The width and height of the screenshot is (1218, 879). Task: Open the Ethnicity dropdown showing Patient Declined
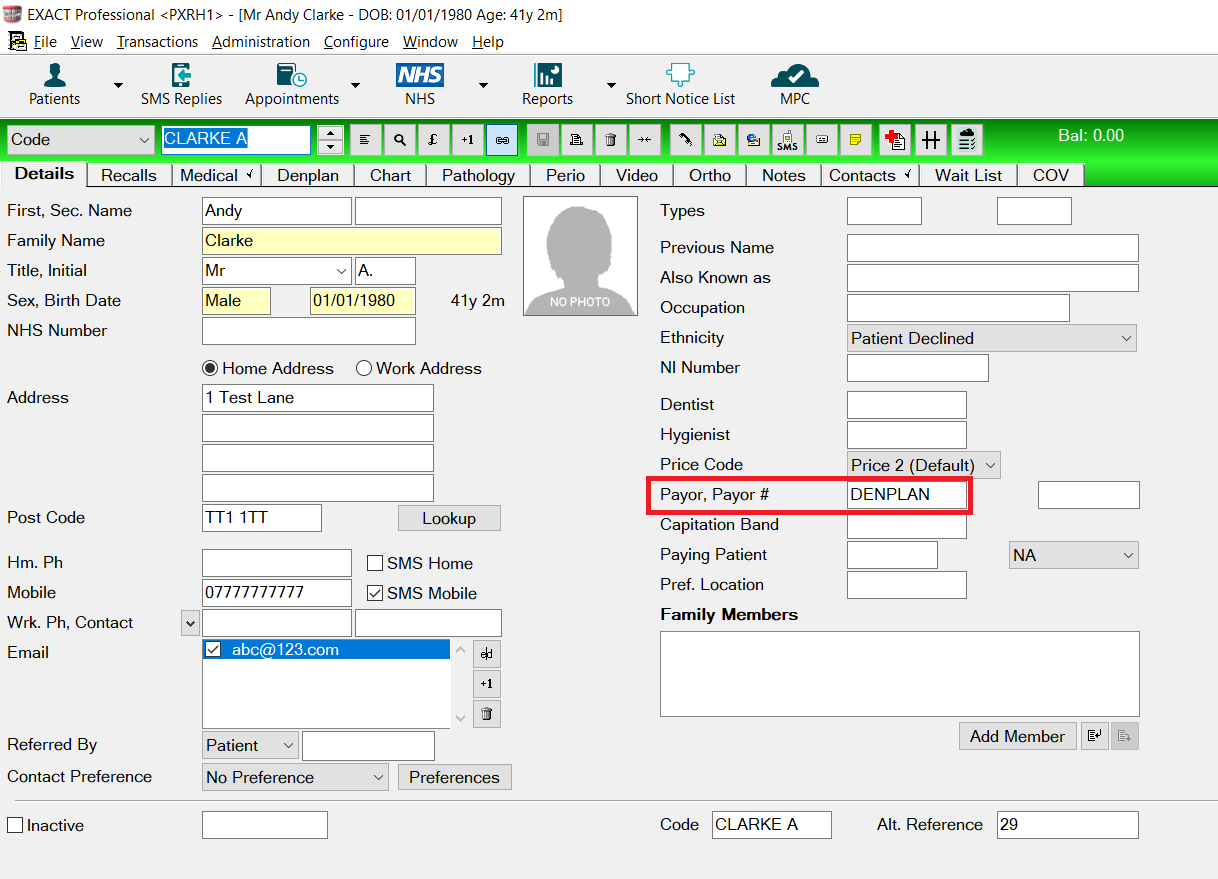pos(1128,338)
